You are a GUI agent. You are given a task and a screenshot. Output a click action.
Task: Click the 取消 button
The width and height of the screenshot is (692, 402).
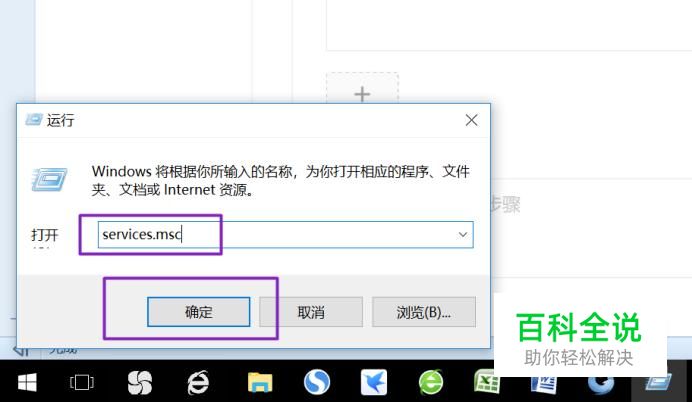(x=311, y=312)
